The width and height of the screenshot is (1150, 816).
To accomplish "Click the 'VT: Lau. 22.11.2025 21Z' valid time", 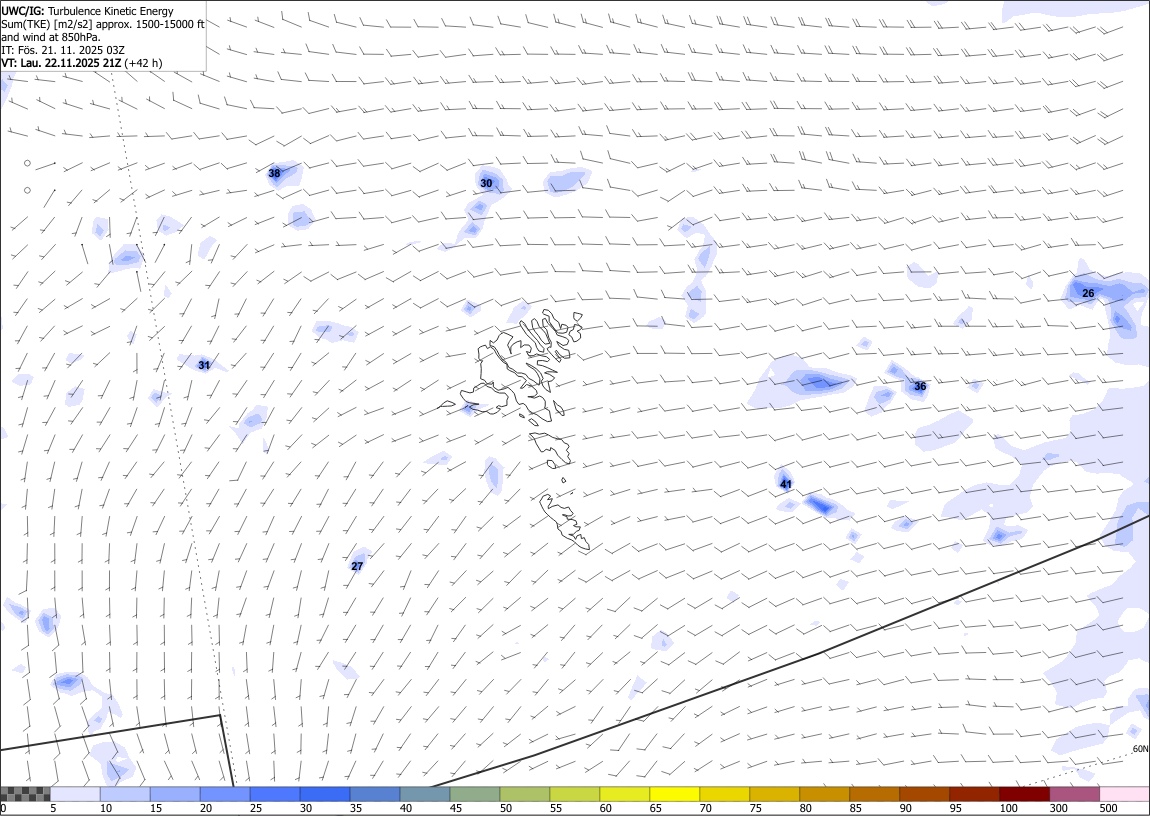I will (81, 63).
